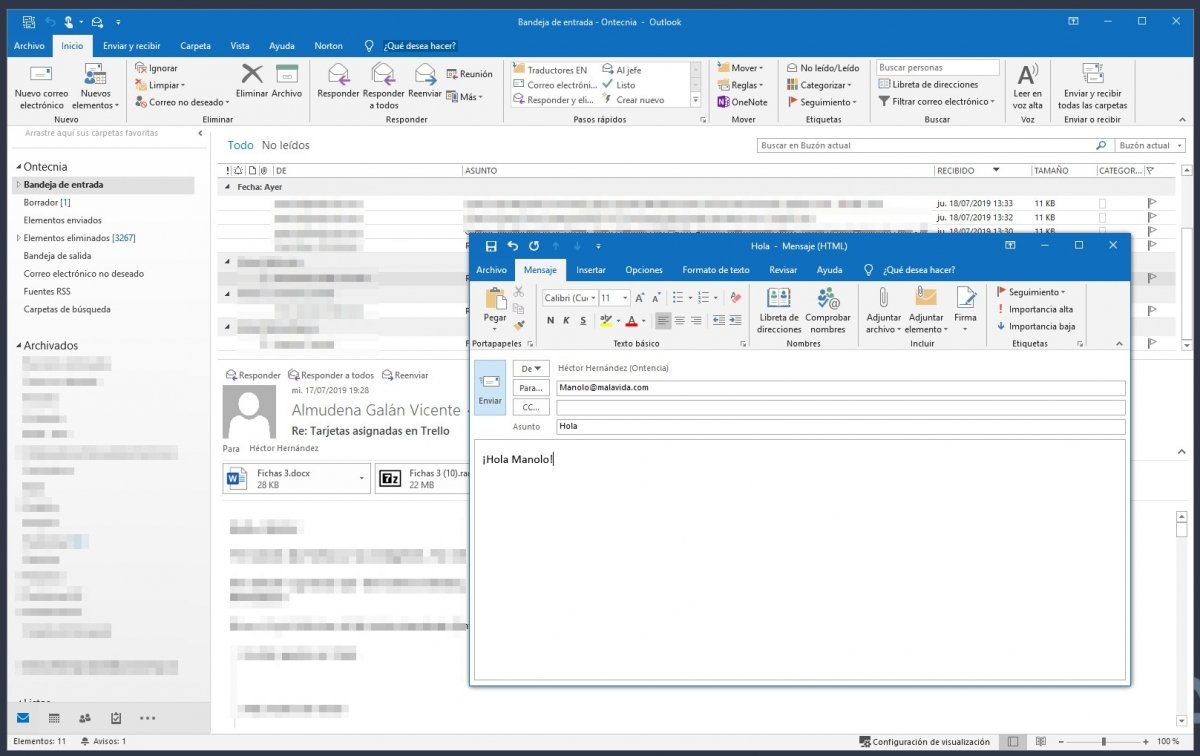
Task: Select right text alignment in message window
Action: (x=696, y=320)
